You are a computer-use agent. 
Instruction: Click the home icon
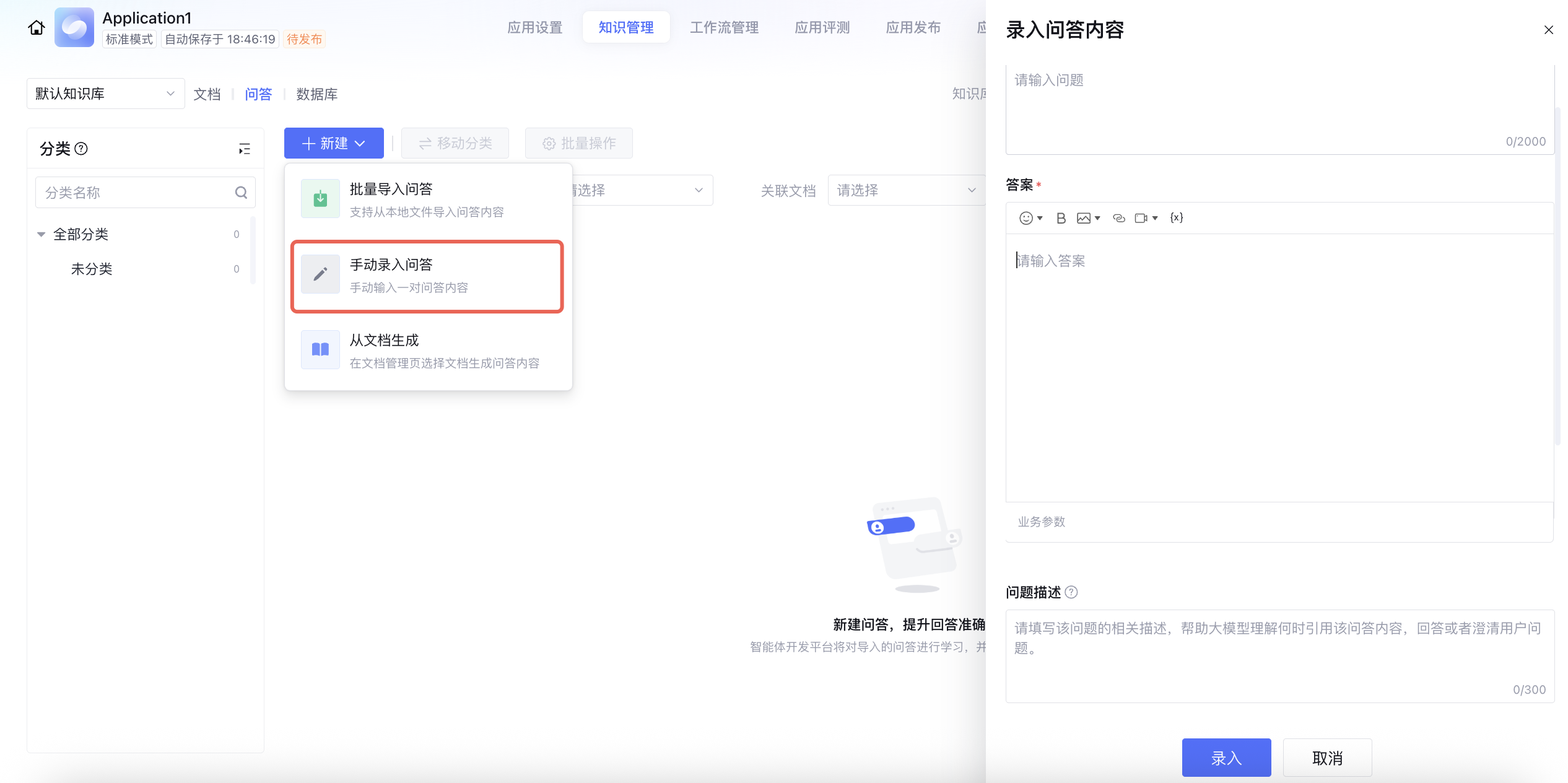coord(37,28)
